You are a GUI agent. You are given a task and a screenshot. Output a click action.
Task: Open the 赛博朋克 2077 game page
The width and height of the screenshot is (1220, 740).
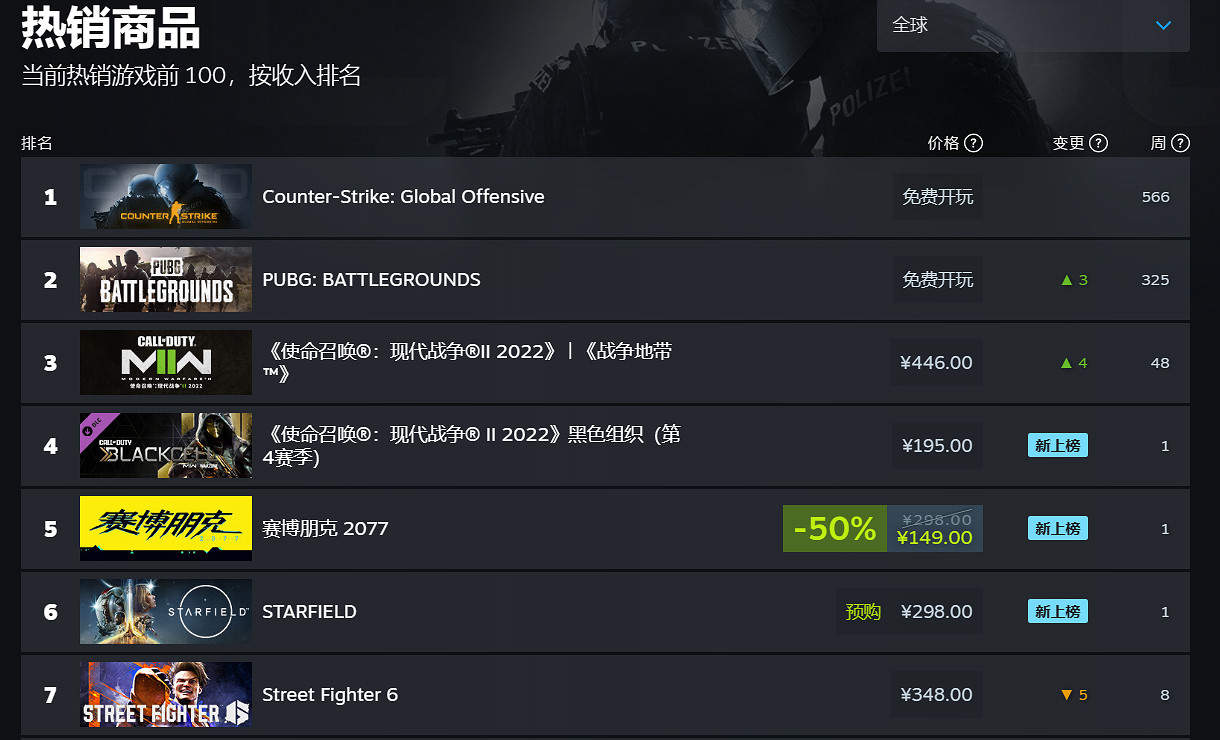(x=325, y=528)
